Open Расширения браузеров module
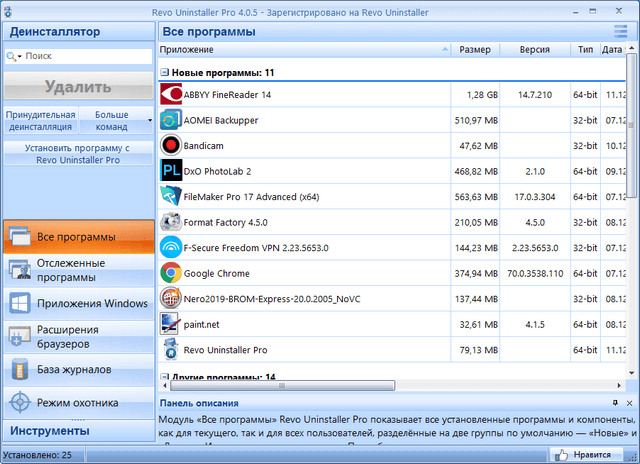Image resolution: width=640 pixels, height=464 pixels. [79, 337]
